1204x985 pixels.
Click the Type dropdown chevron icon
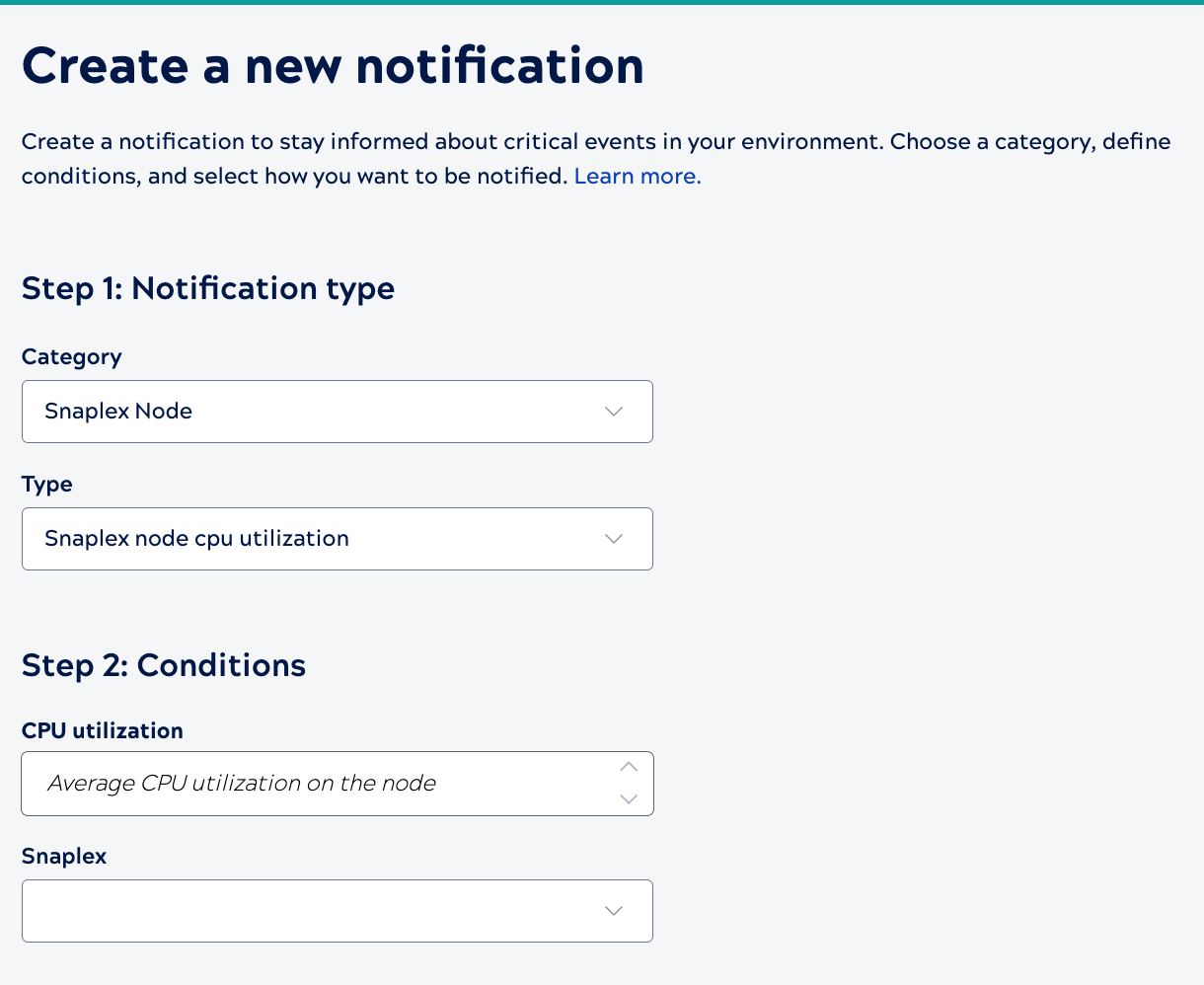613,539
